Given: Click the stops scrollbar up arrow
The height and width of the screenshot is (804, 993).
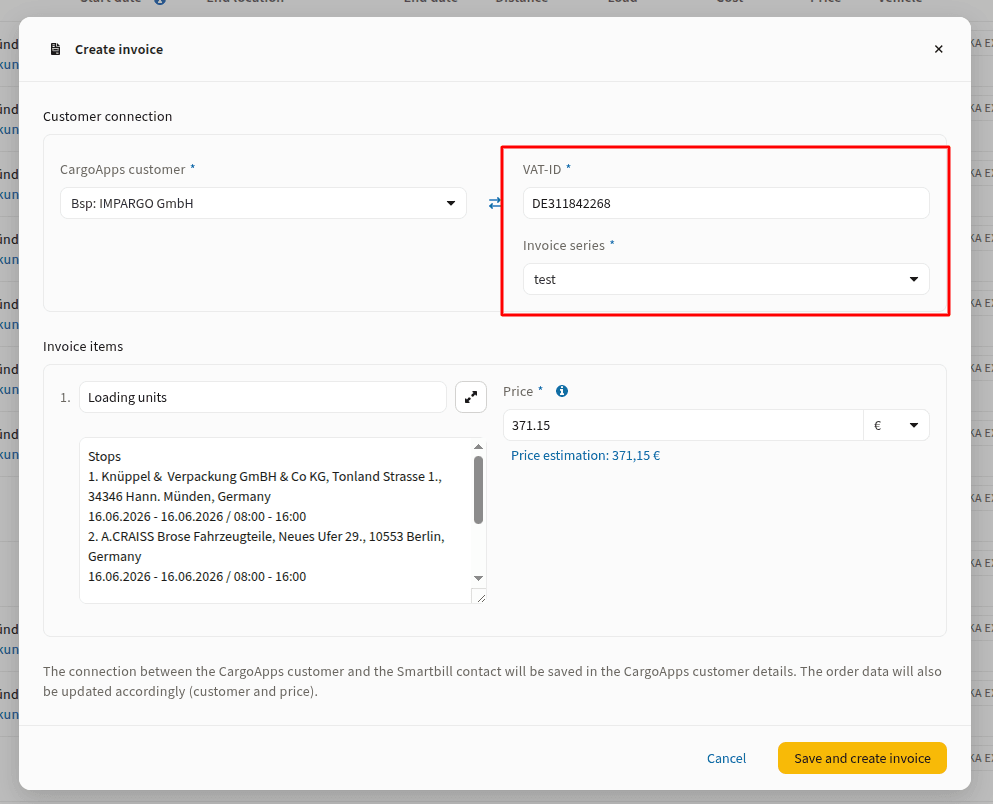Looking at the screenshot, I should pyautogui.click(x=478, y=447).
